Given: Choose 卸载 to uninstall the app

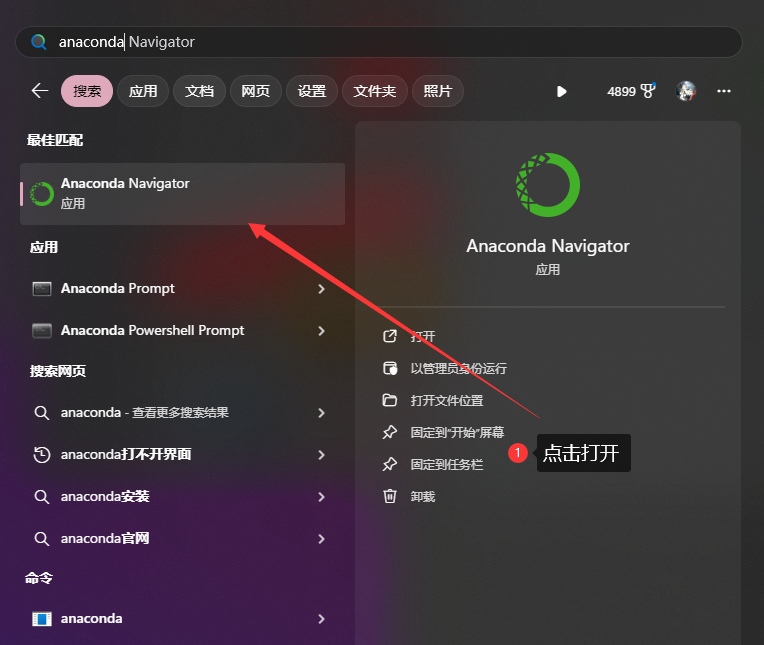Looking at the screenshot, I should (x=422, y=496).
